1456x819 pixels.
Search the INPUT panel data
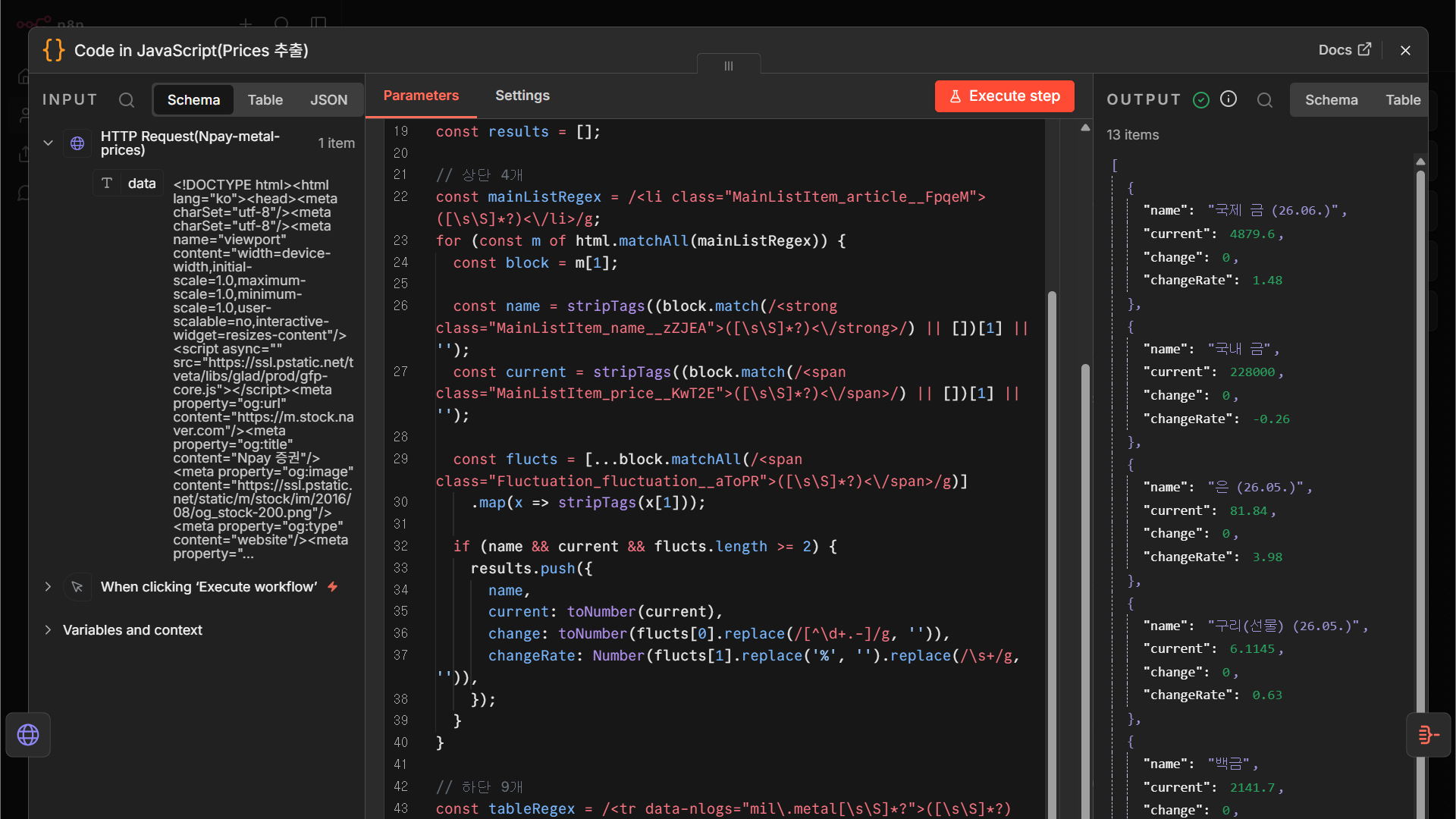tap(127, 100)
